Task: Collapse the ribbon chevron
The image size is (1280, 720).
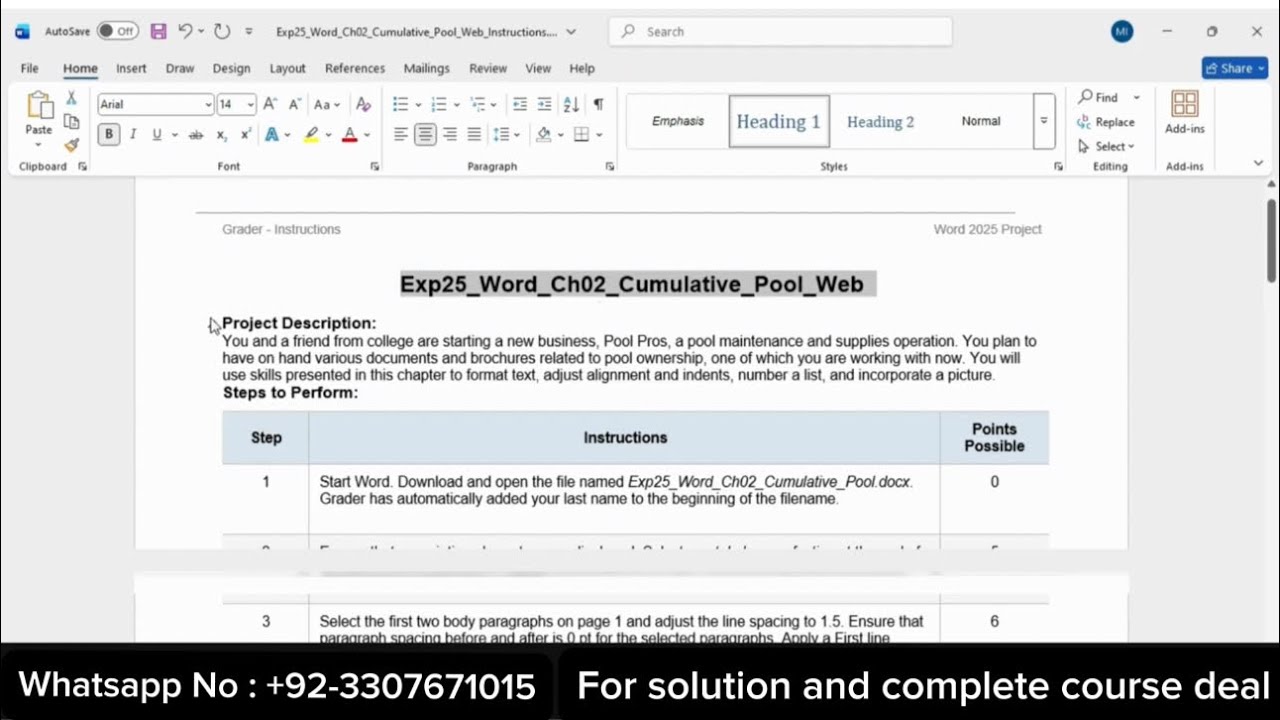Action: [1258, 163]
